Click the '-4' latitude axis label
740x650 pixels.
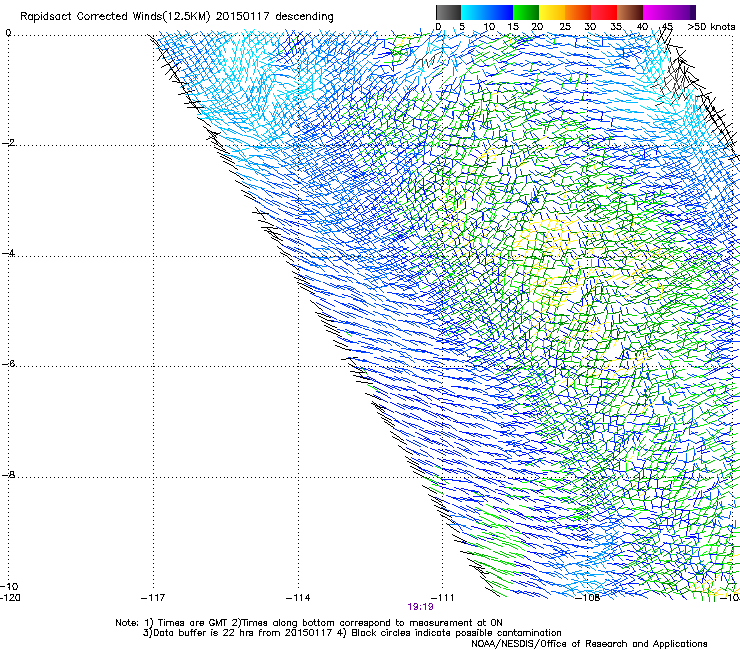8,253
